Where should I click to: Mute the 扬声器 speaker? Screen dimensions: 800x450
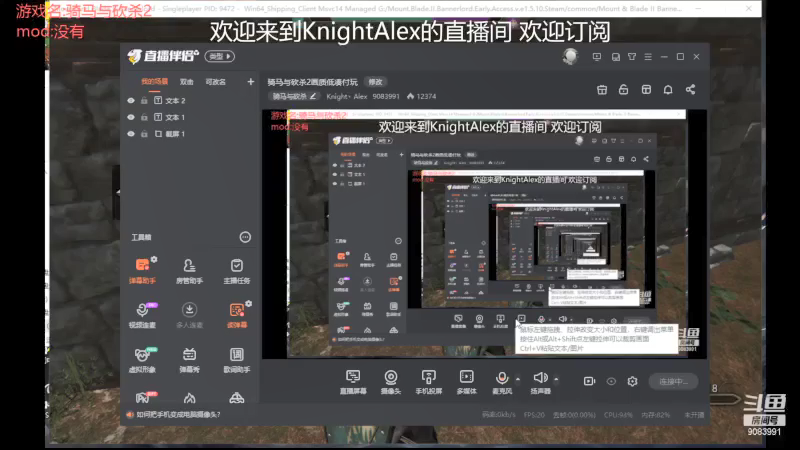point(540,382)
